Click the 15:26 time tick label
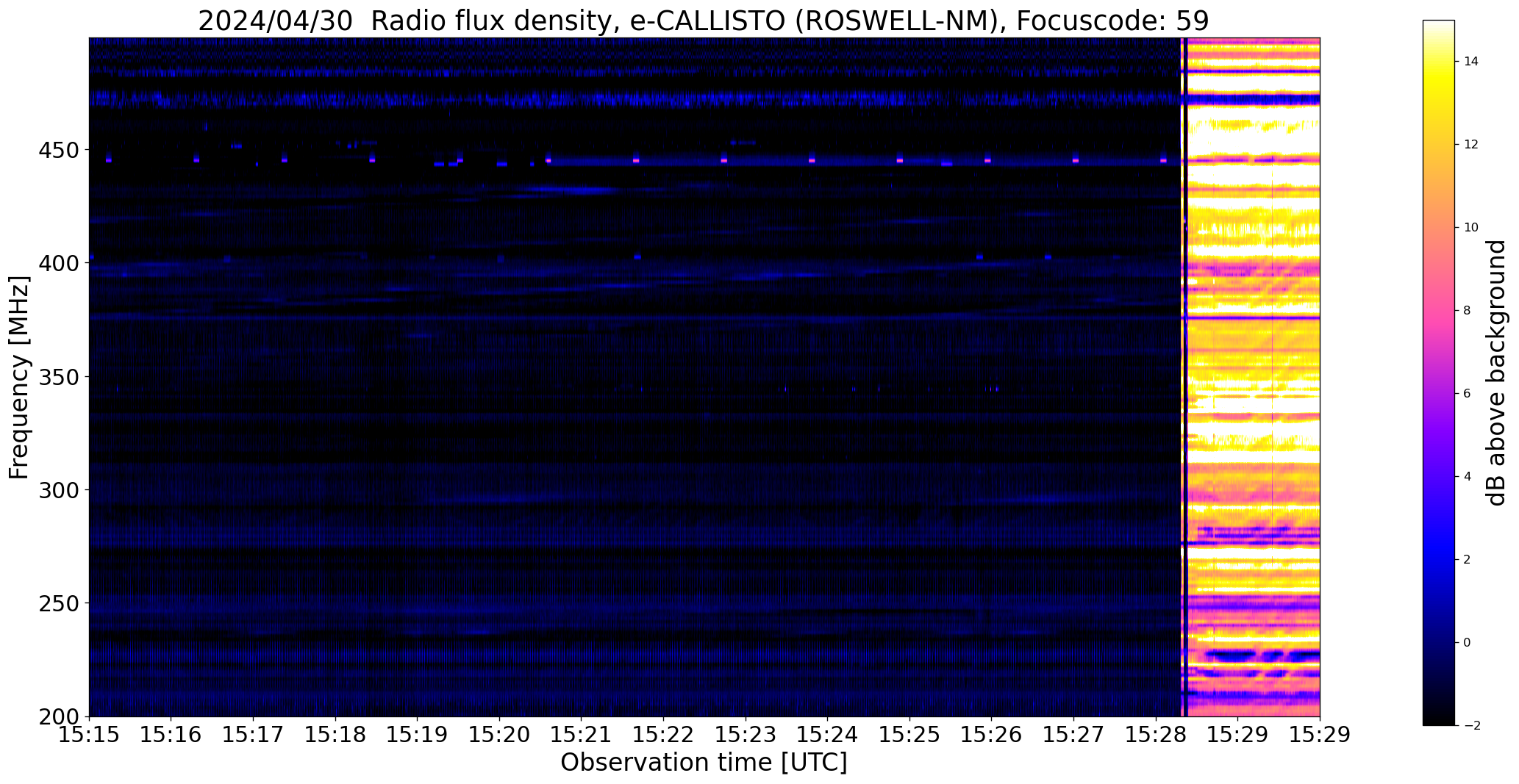This screenshot has width=1519, height=784. [992, 736]
